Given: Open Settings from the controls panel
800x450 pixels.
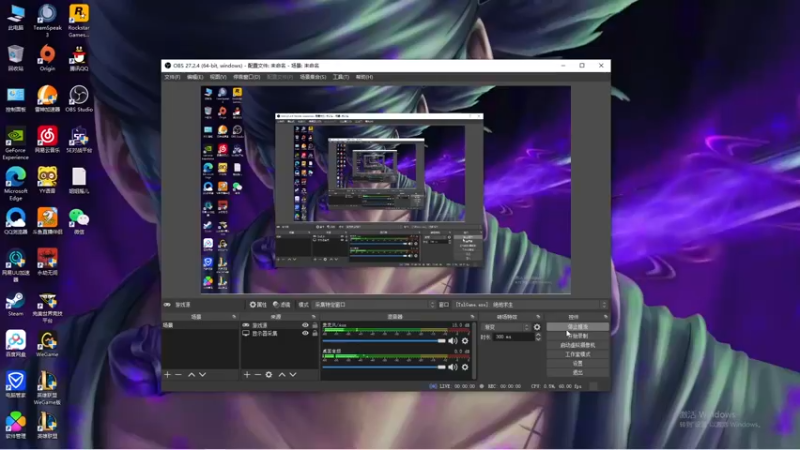Looking at the screenshot, I should click(578, 363).
